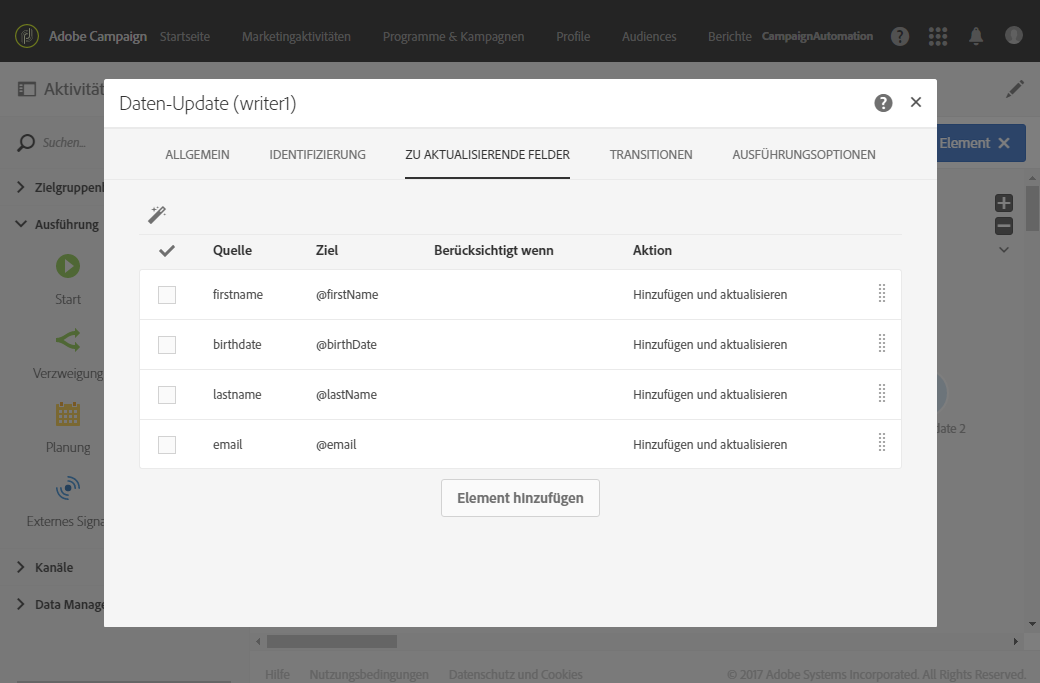Check the email row checkbox
Viewport: 1040px width, 683px height.
pos(167,445)
